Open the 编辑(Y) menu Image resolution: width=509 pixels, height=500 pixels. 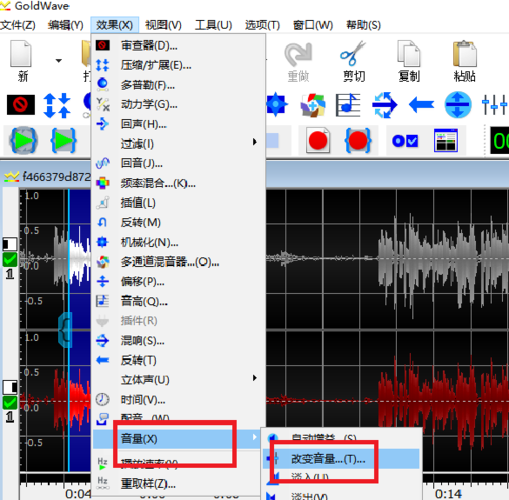[x=65, y=25]
